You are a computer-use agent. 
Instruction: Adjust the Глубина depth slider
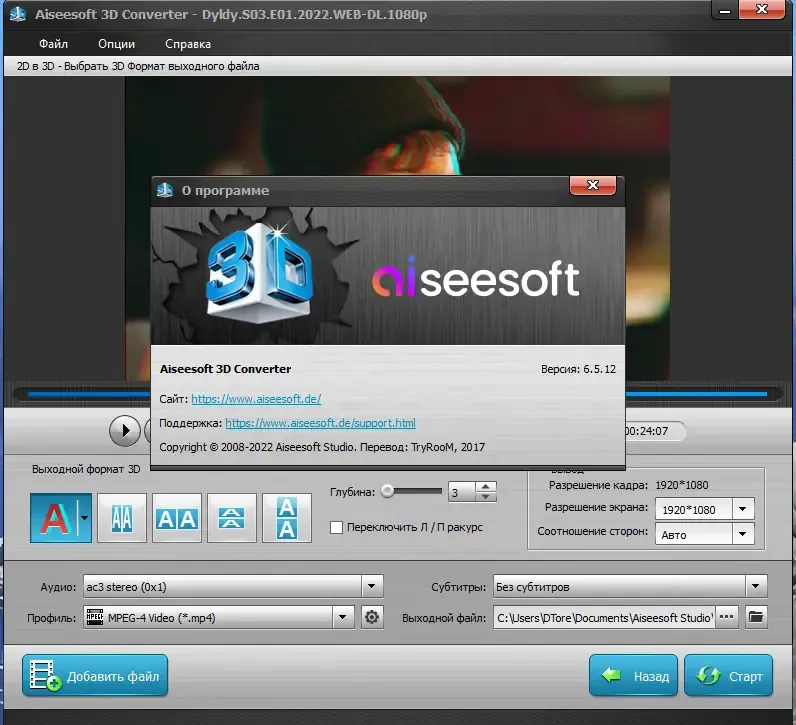[388, 491]
